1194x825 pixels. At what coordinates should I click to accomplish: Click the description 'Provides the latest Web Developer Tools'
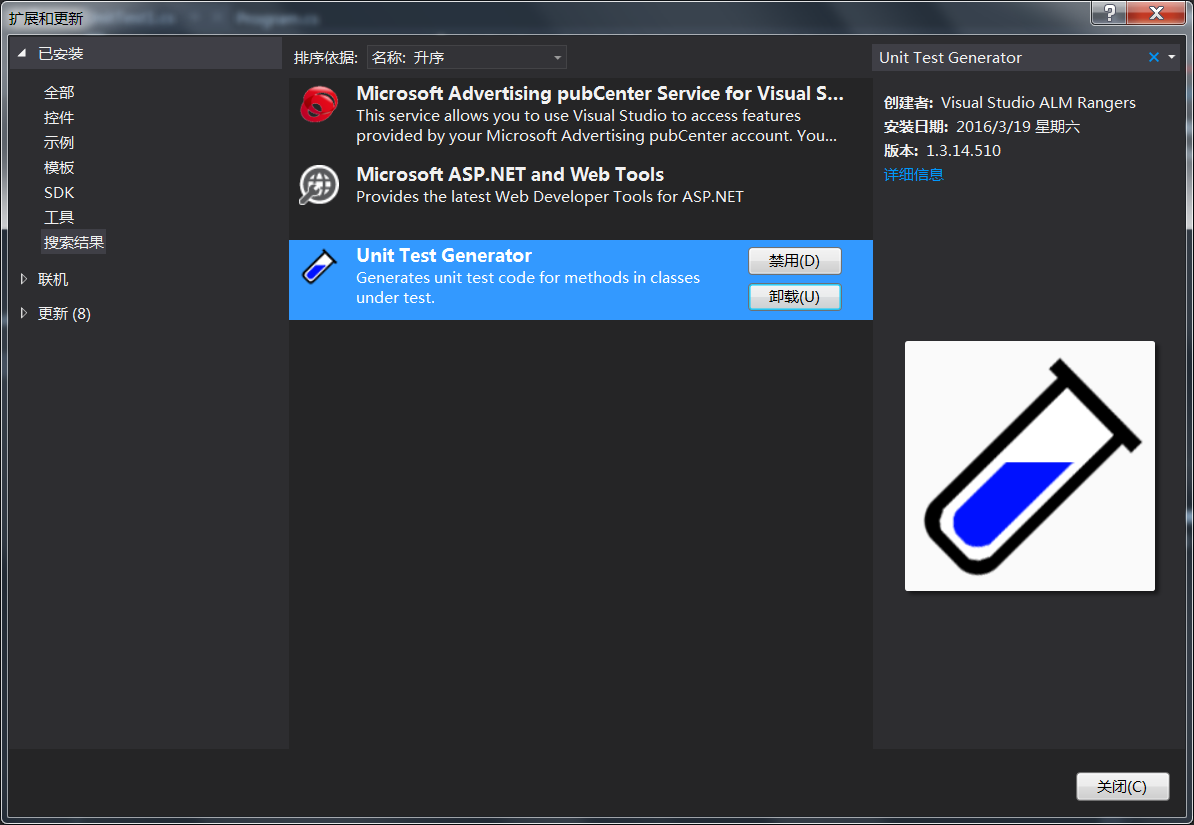(x=549, y=197)
